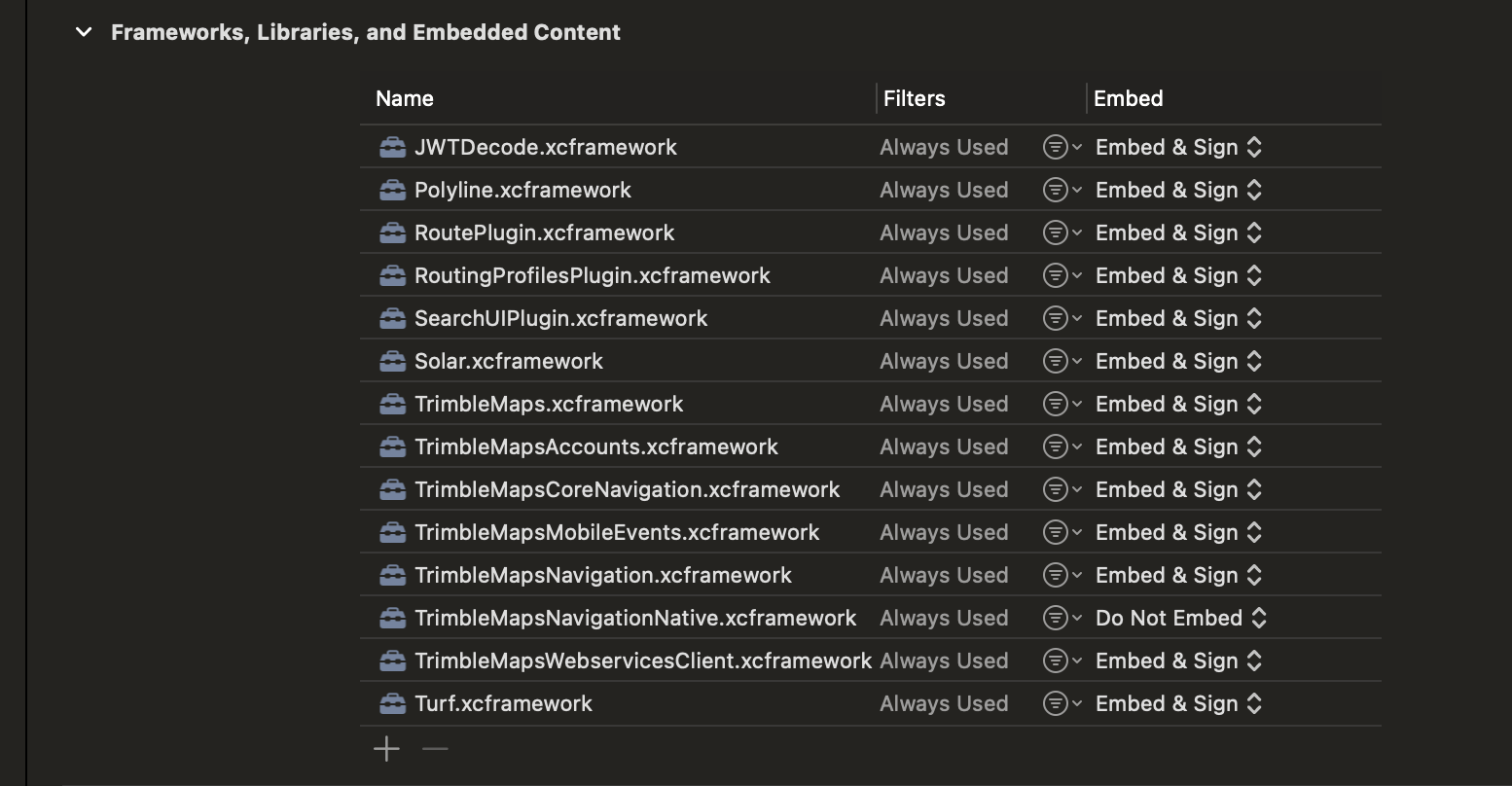Select the JWTDecode.xcframework name text

click(x=546, y=147)
